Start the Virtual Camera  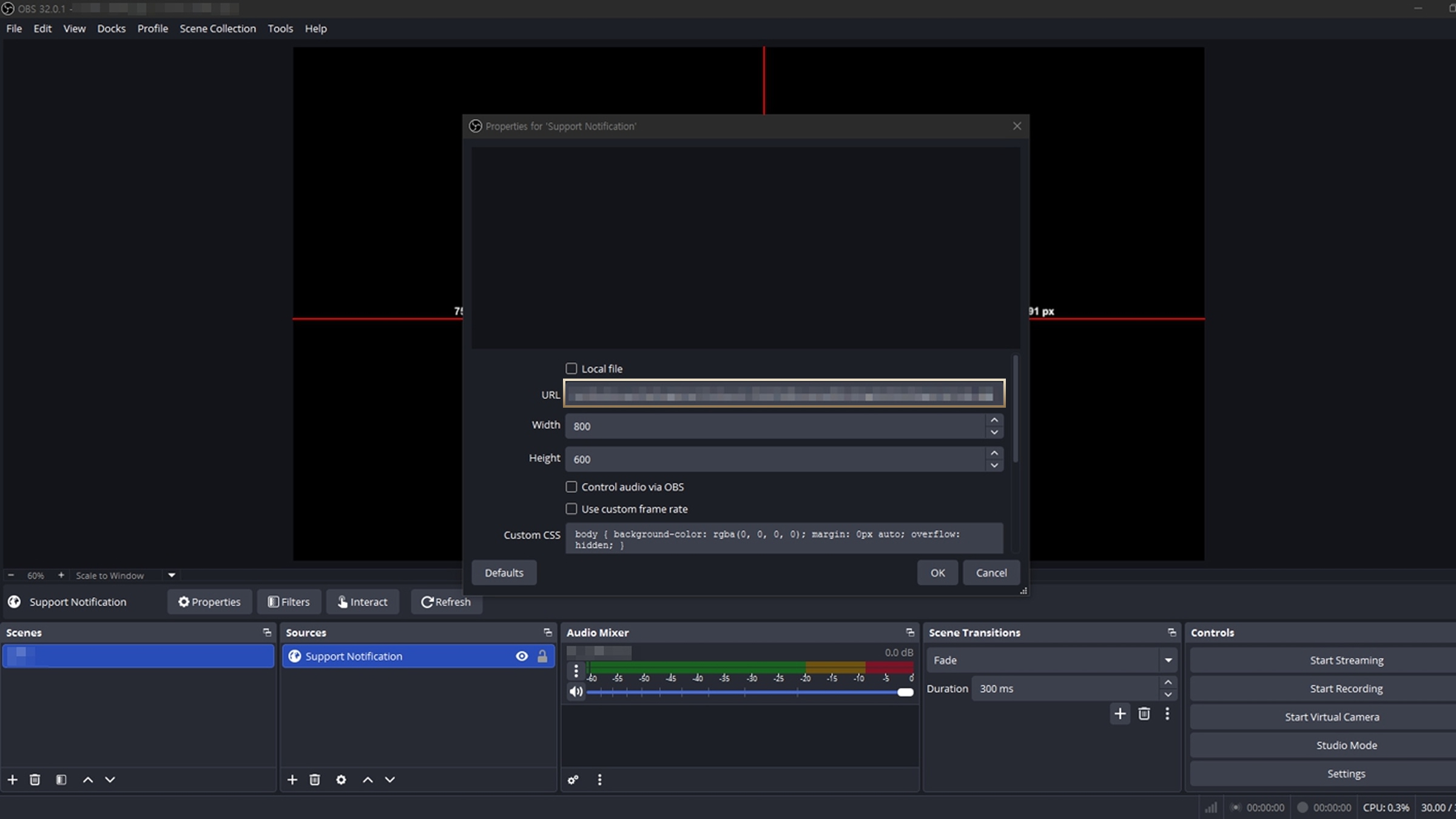[1323, 717]
